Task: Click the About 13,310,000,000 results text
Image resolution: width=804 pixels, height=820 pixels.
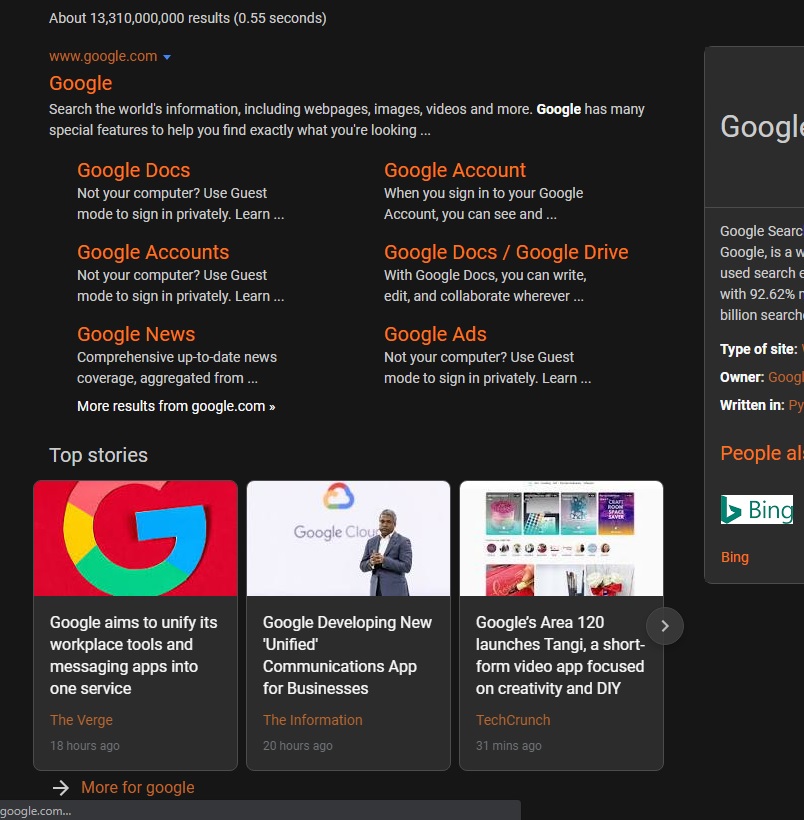Action: [x=188, y=18]
